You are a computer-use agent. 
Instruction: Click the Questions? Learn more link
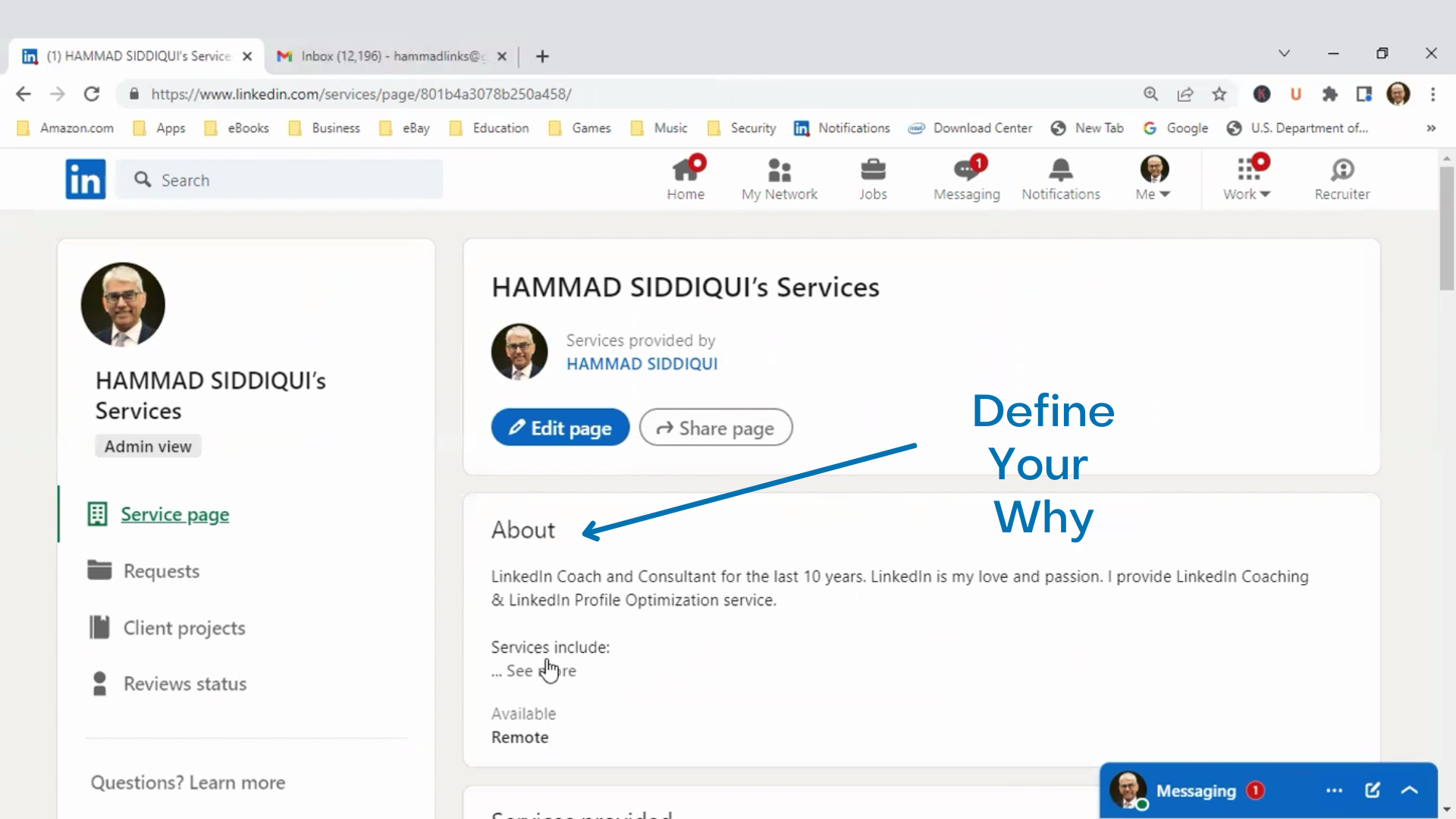coord(188,783)
